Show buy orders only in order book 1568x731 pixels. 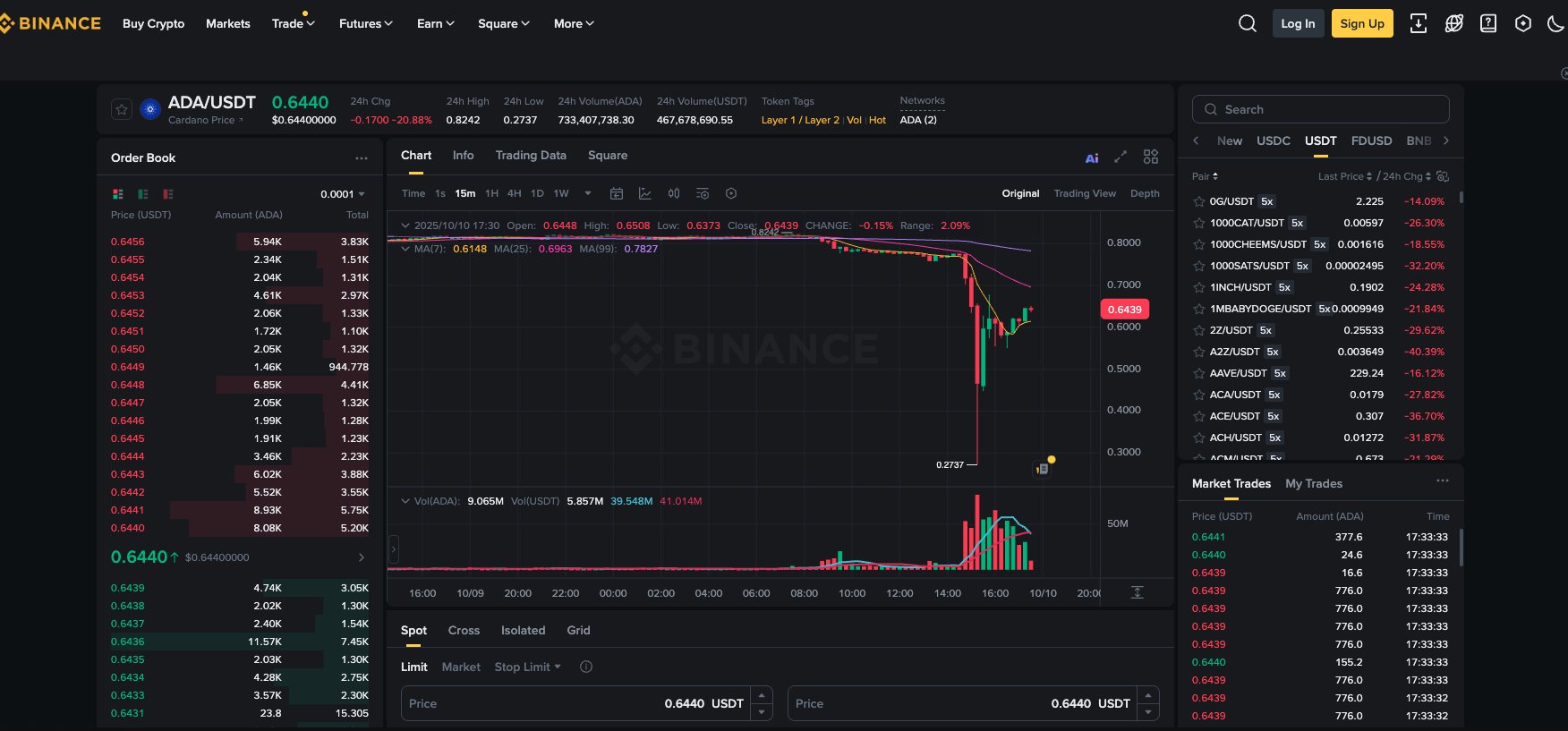click(143, 194)
